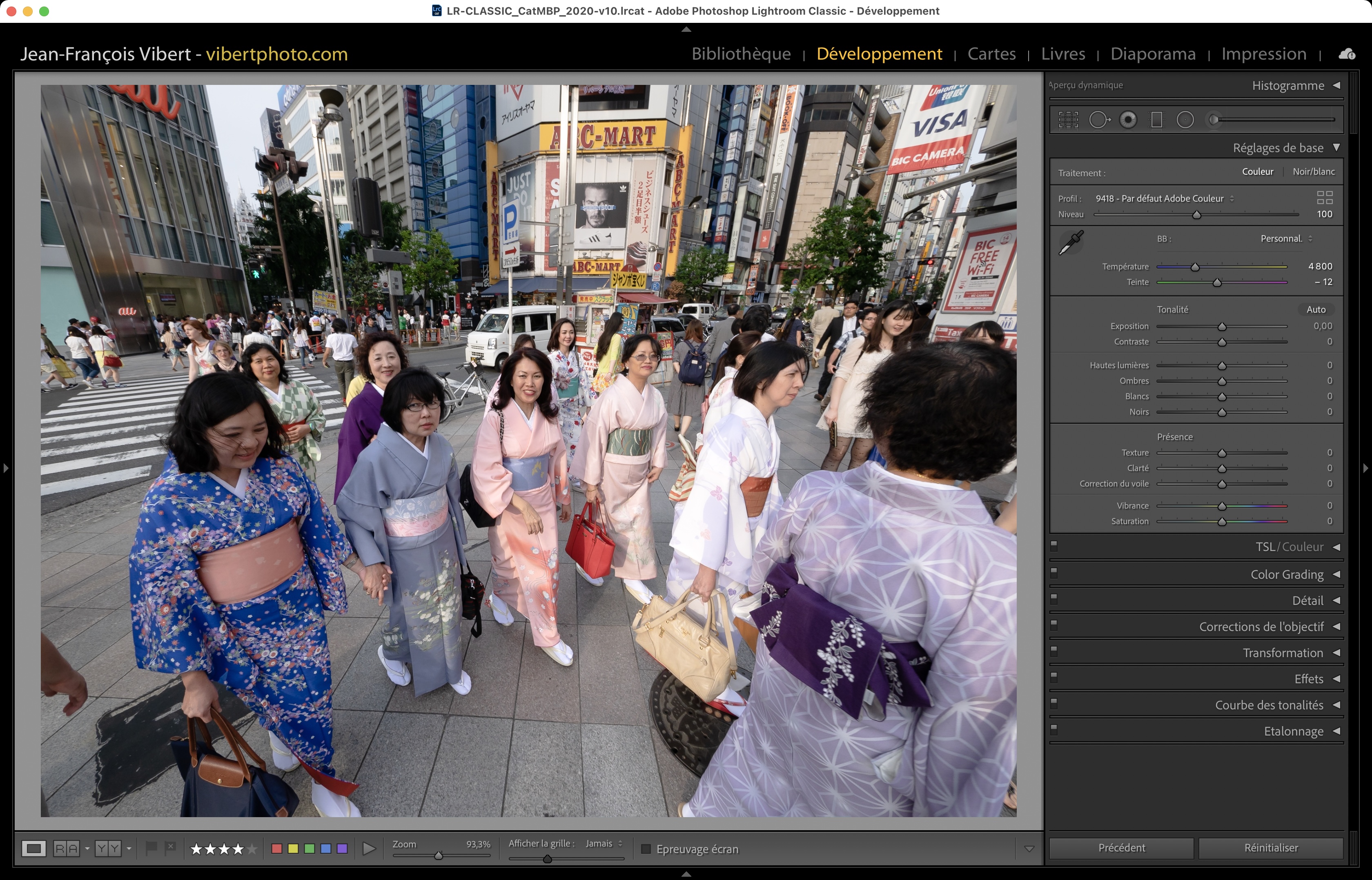This screenshot has height=880, width=1372.
Task: Click the cloud sync status icon
Action: [1346, 54]
